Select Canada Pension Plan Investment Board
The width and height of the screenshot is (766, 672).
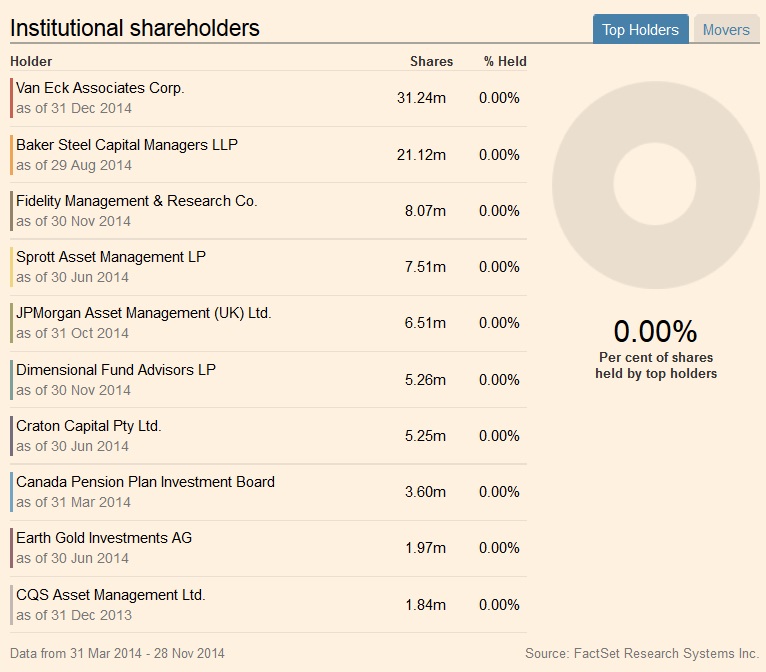(x=145, y=482)
